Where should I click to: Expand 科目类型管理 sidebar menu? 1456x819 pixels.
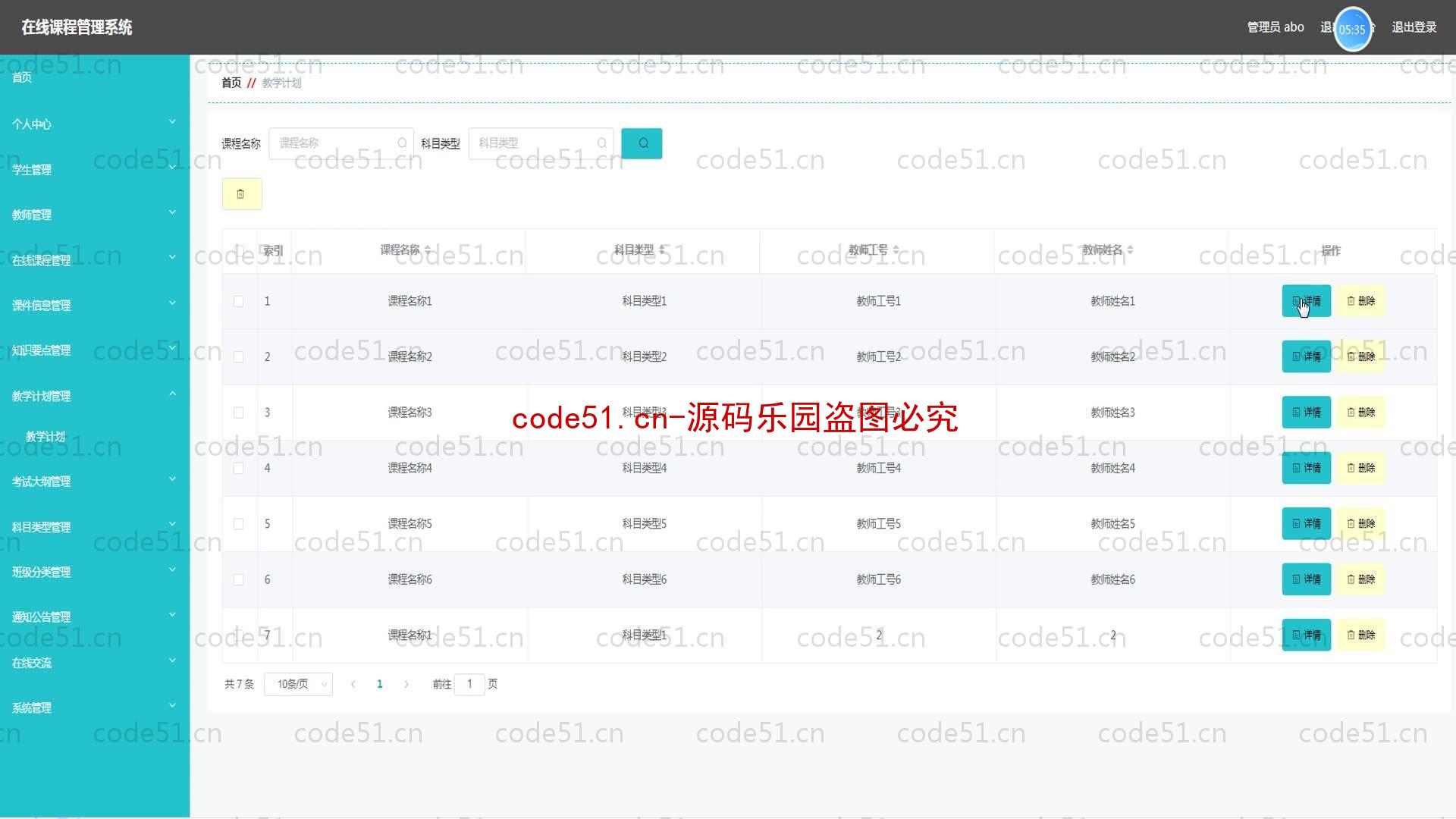(95, 527)
